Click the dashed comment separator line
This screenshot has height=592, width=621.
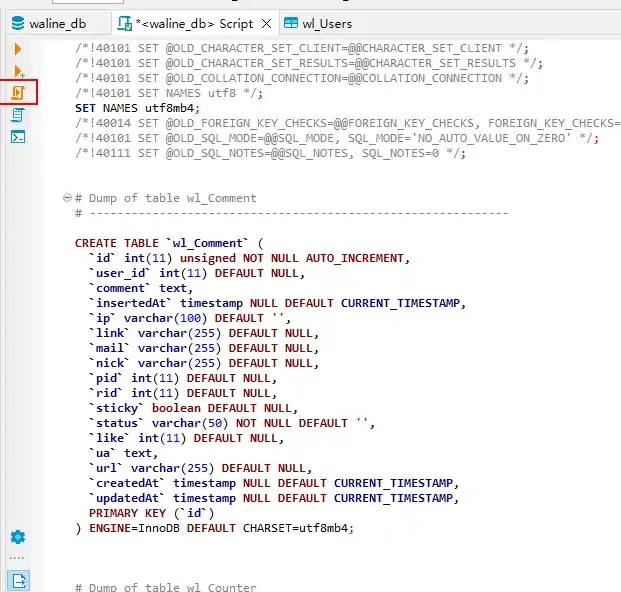point(291,213)
